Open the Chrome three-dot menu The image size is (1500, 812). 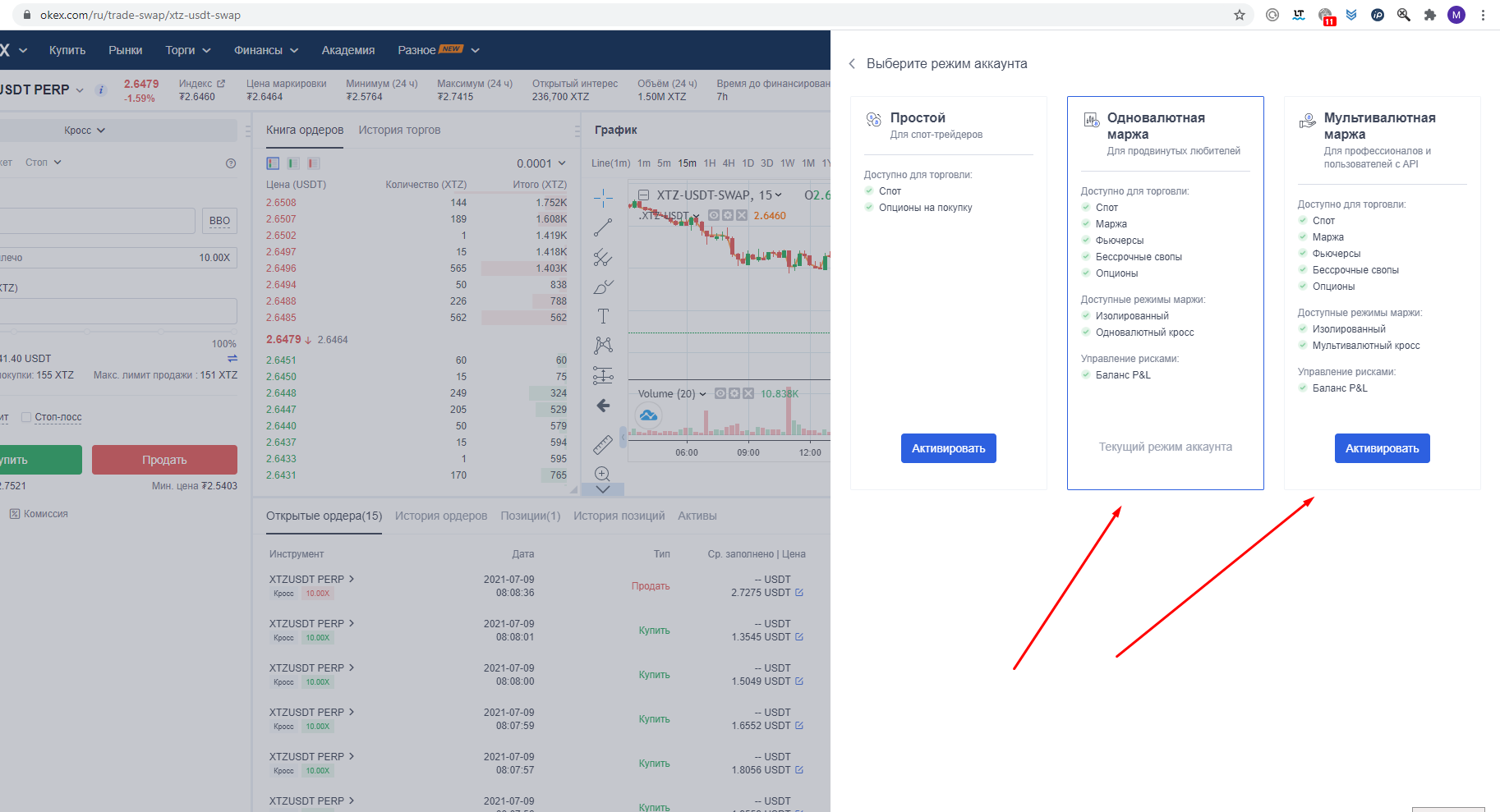click(x=1483, y=15)
